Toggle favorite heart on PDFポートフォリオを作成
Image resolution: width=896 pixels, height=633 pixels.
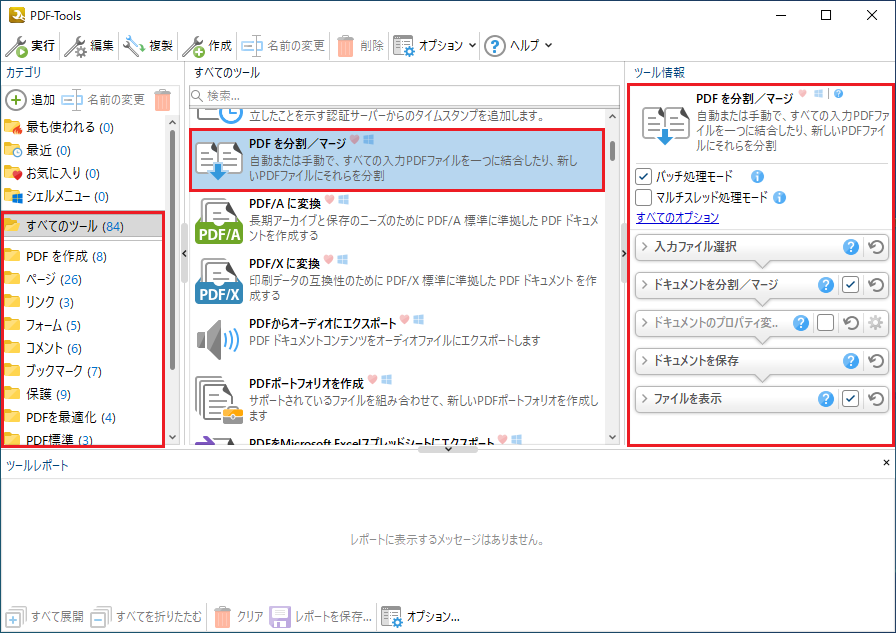click(x=373, y=380)
